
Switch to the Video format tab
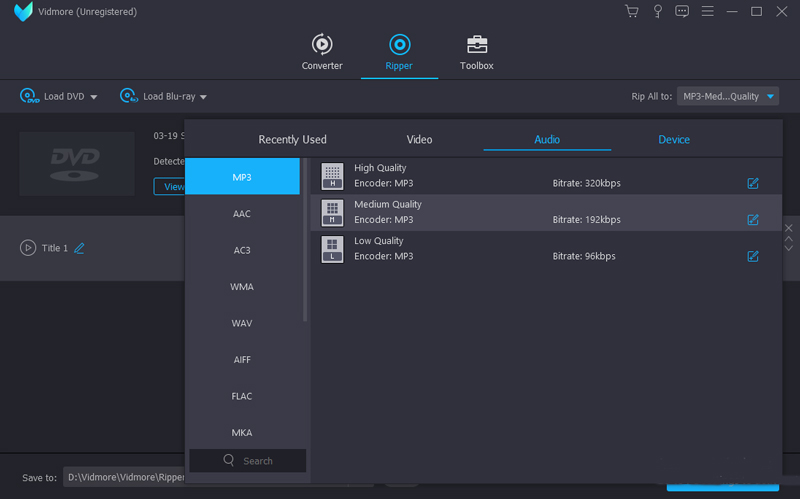[x=420, y=140]
